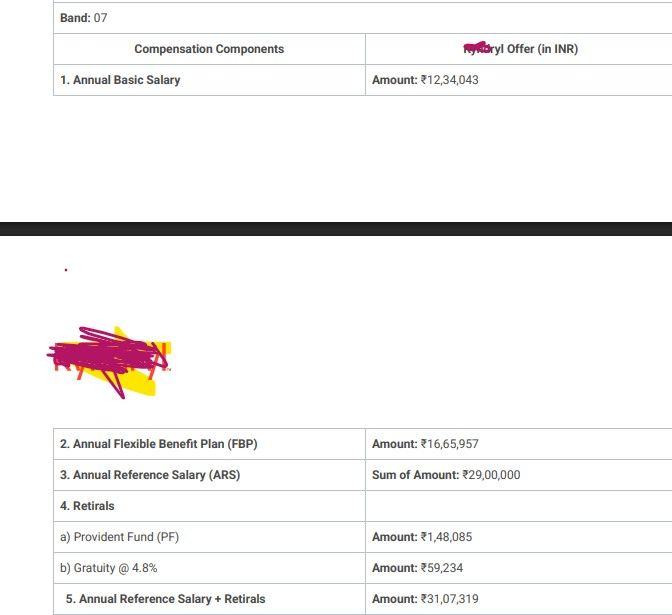Select the Retirals section heading
The width and height of the screenshot is (672, 615).
[x=87, y=506]
